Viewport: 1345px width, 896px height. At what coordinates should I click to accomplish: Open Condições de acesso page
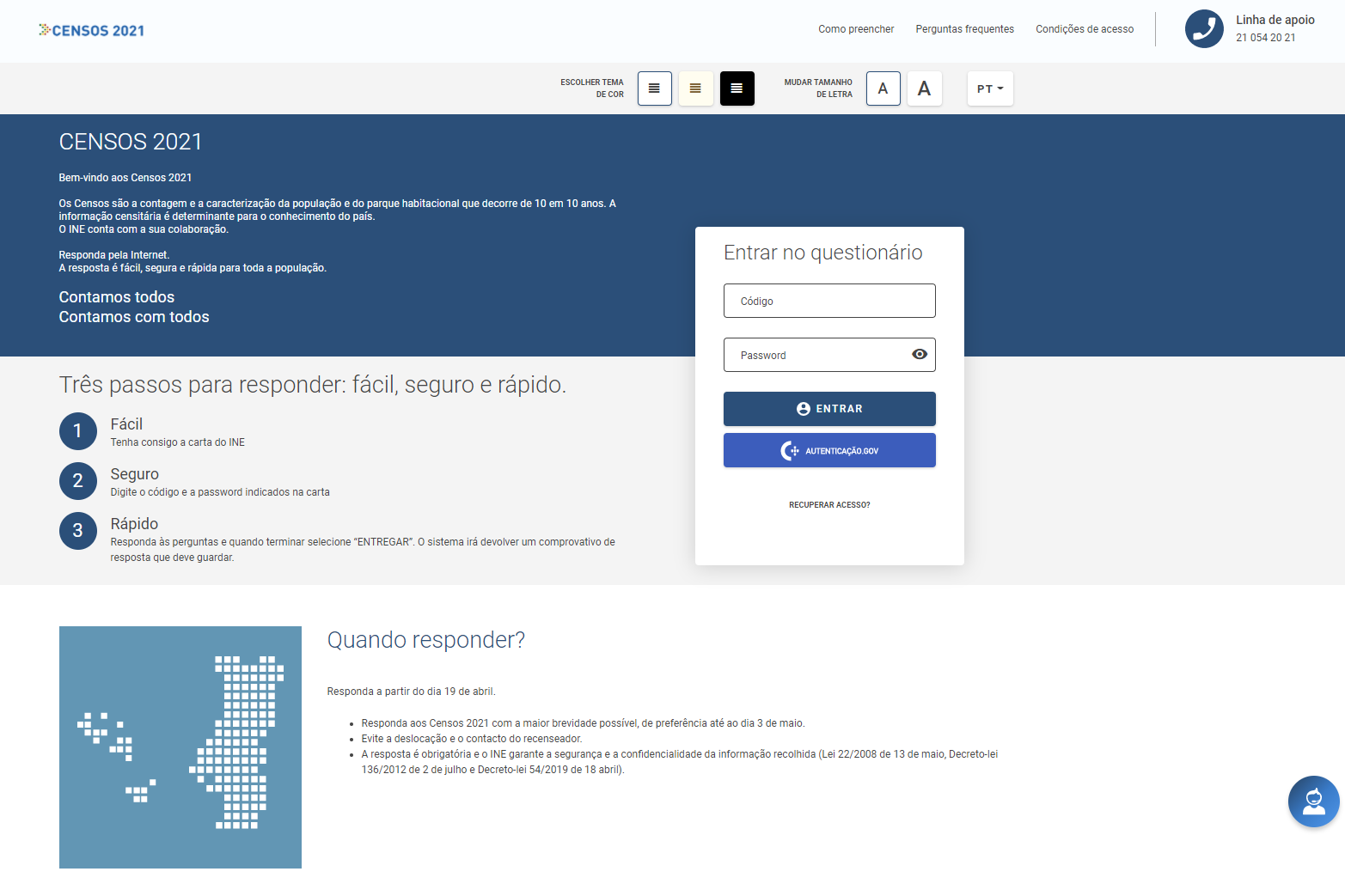pyautogui.click(x=1084, y=29)
